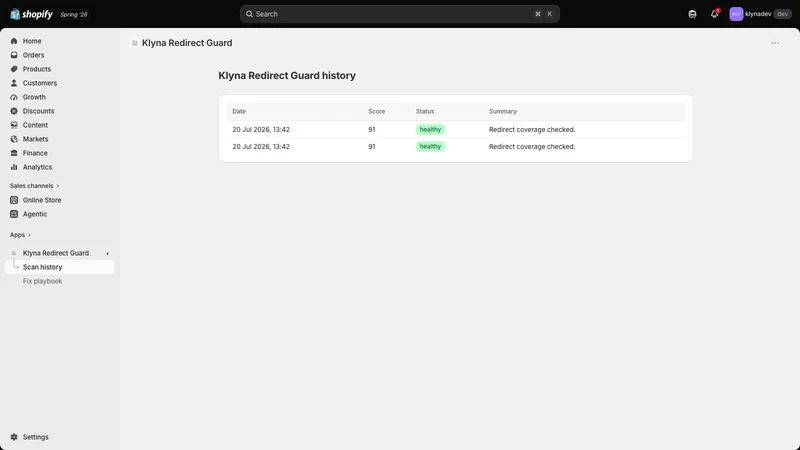Open the Customers person icon
The image size is (800, 450).
[x=14, y=83]
